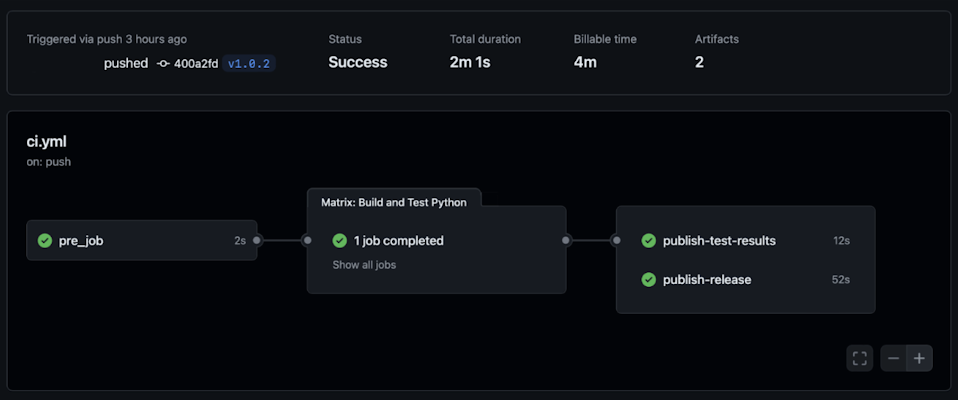Click the green check beside 1 job completed
This screenshot has width=958, height=400.
(340, 241)
